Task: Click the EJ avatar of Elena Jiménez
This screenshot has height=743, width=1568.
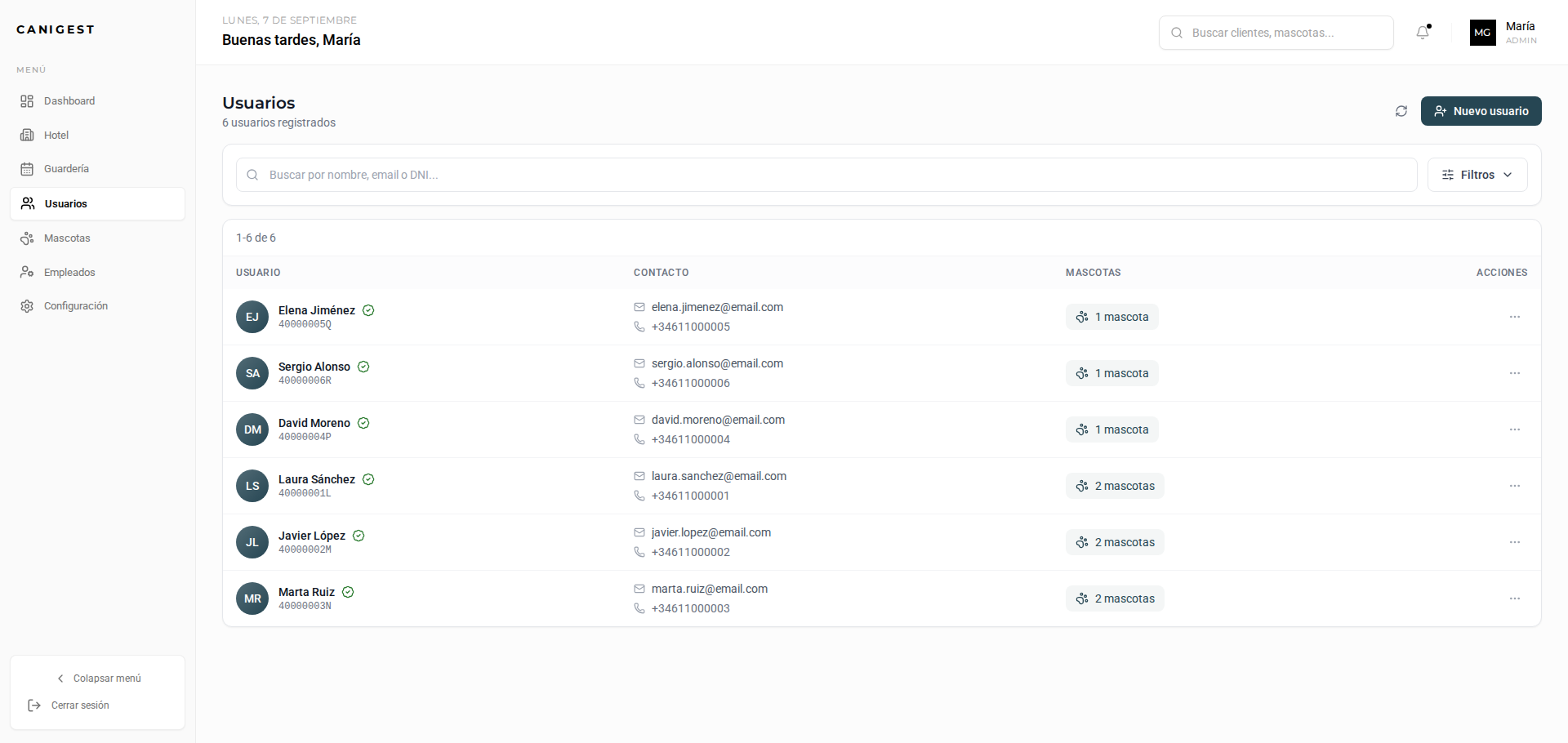Action: [x=252, y=317]
